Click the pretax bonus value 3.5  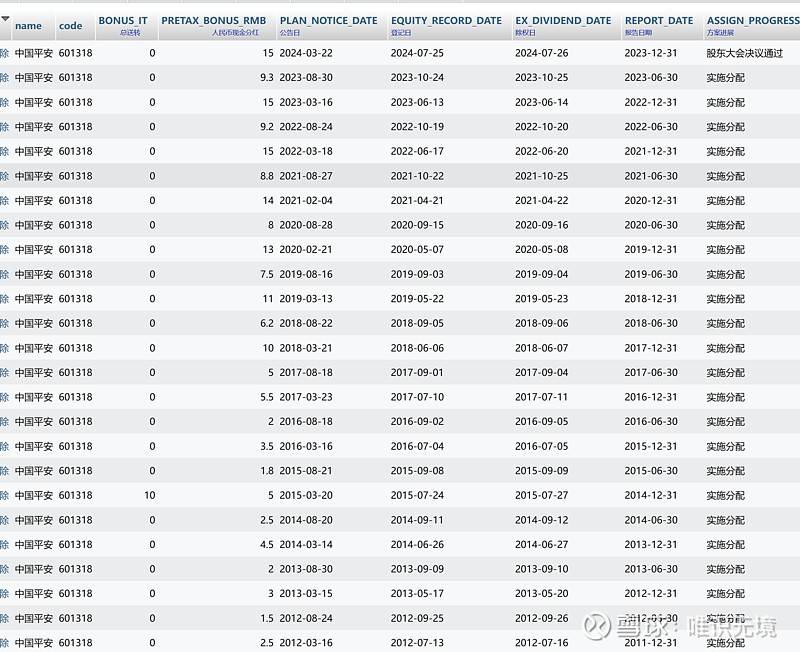(x=267, y=446)
